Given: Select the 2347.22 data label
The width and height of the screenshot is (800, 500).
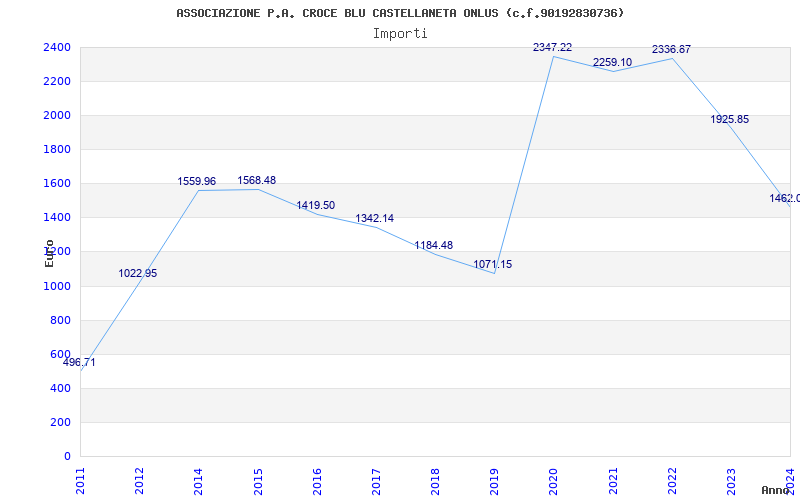Looking at the screenshot, I should pyautogui.click(x=553, y=47).
